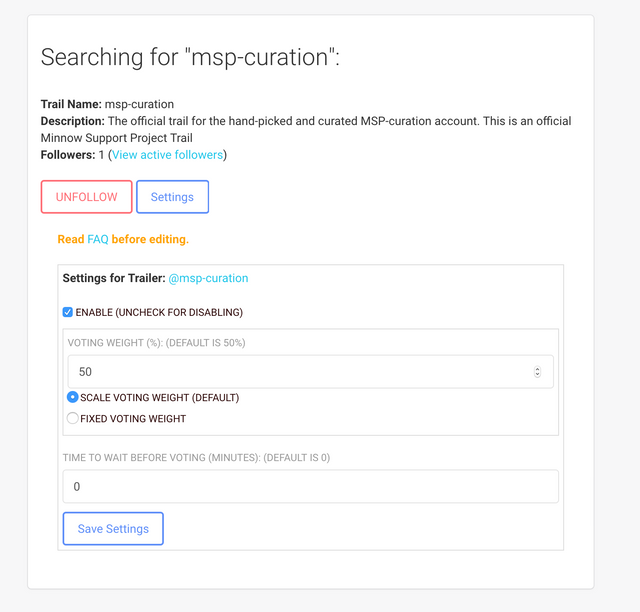This screenshot has width=640, height=612.
Task: Focus the time to wait field showing 0
Action: click(310, 486)
